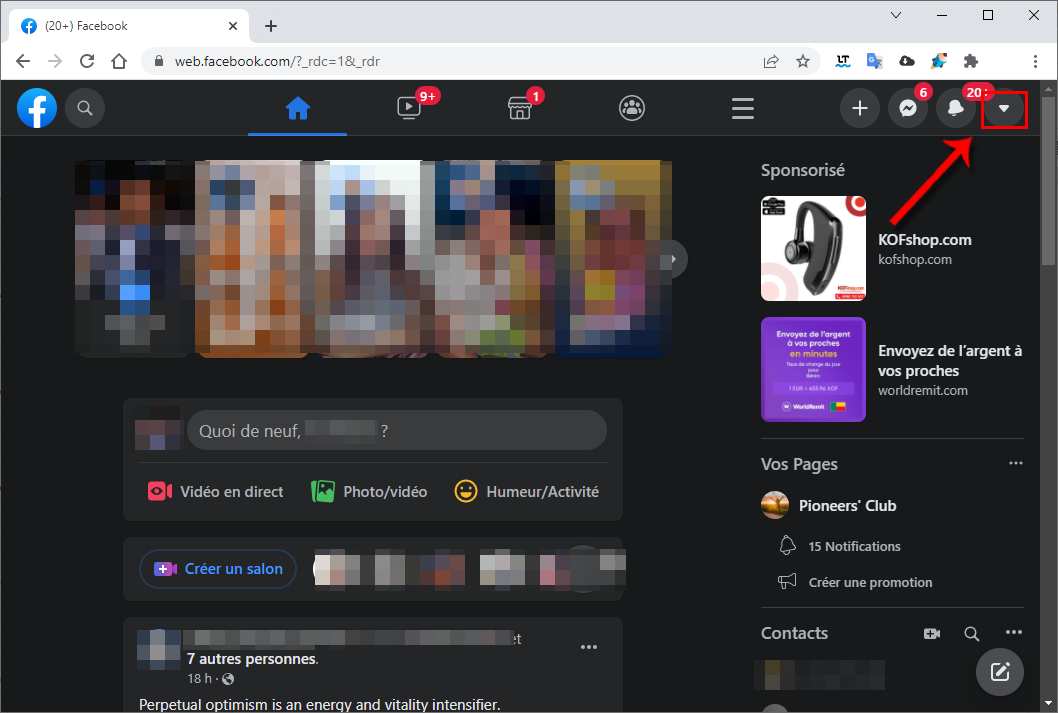Close the Facebook browser tab
1058x713 pixels.
click(x=233, y=26)
